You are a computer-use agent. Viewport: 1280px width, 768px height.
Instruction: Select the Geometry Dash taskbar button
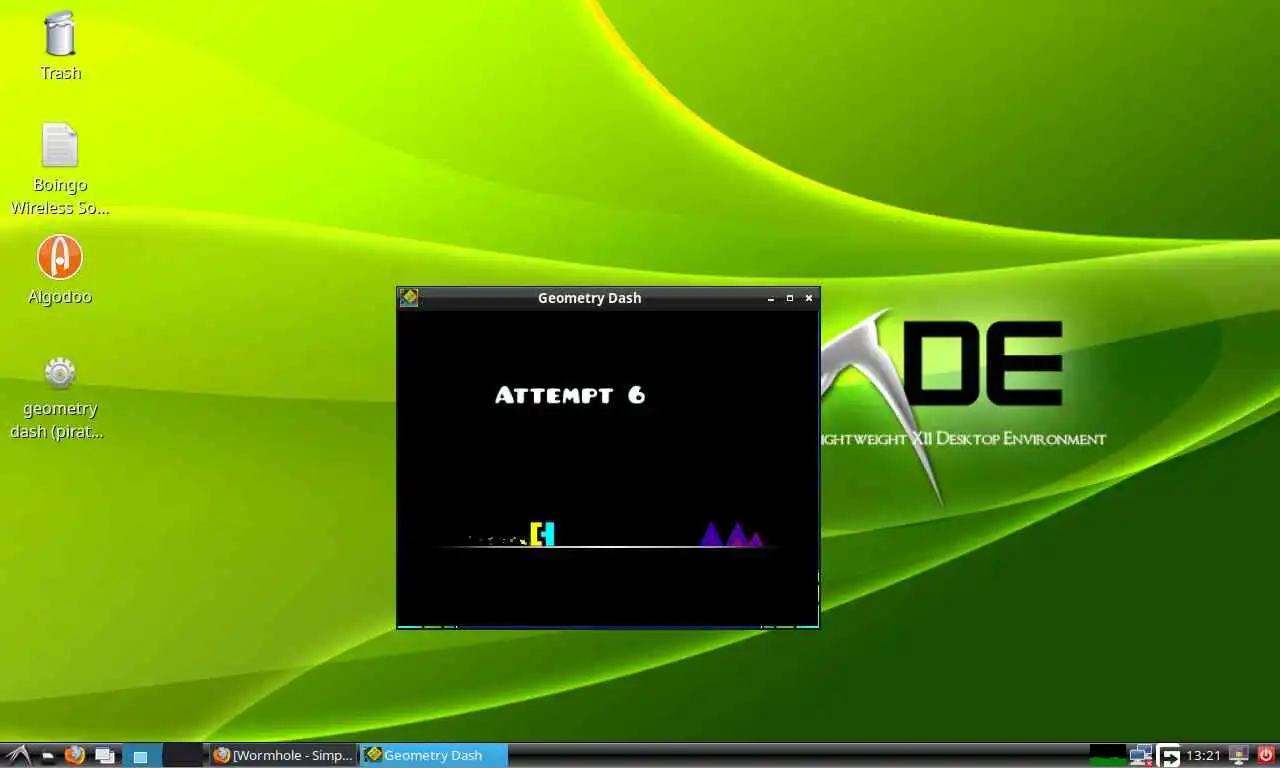point(434,755)
